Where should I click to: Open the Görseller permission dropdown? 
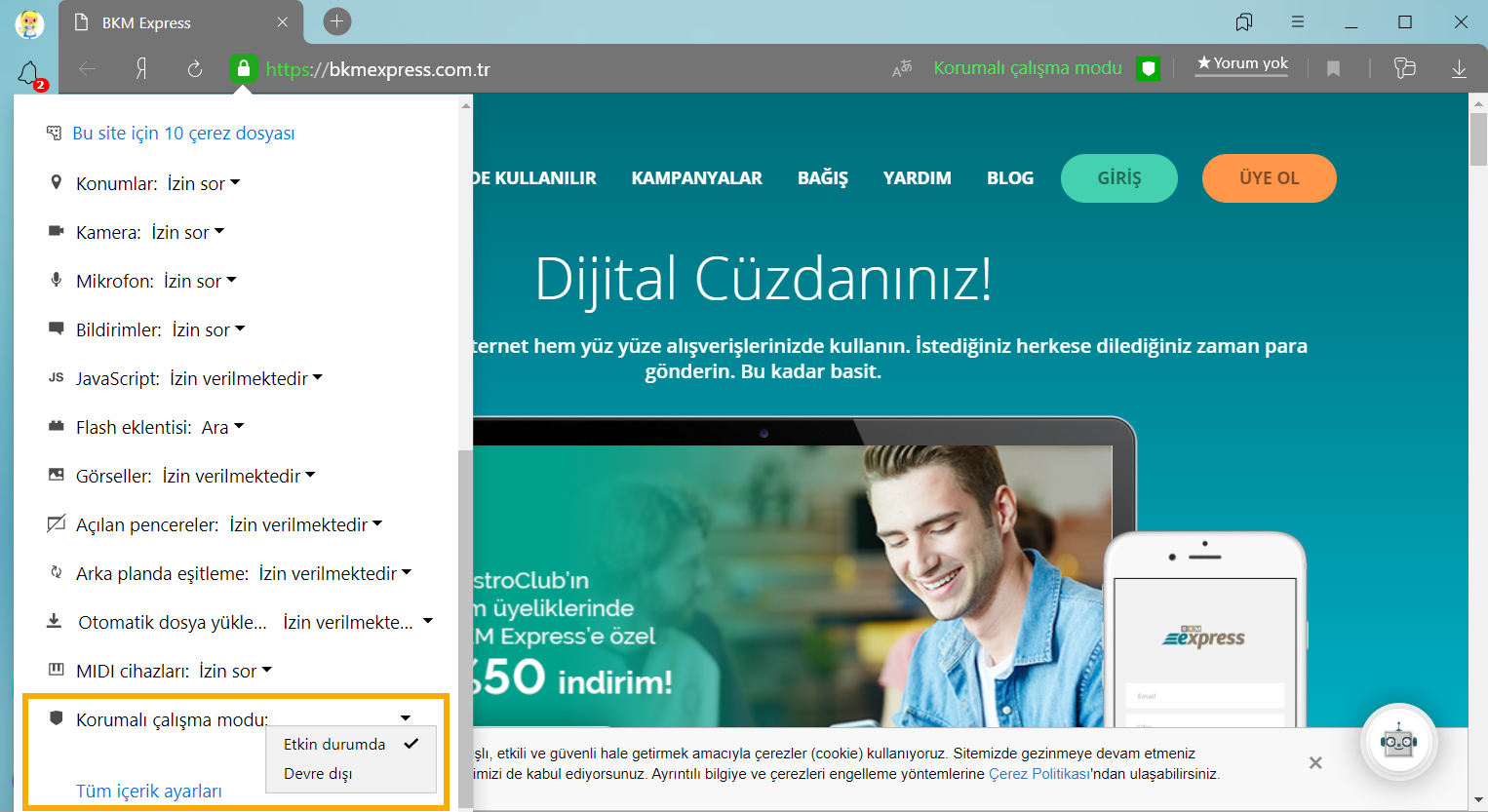pyautogui.click(x=239, y=476)
